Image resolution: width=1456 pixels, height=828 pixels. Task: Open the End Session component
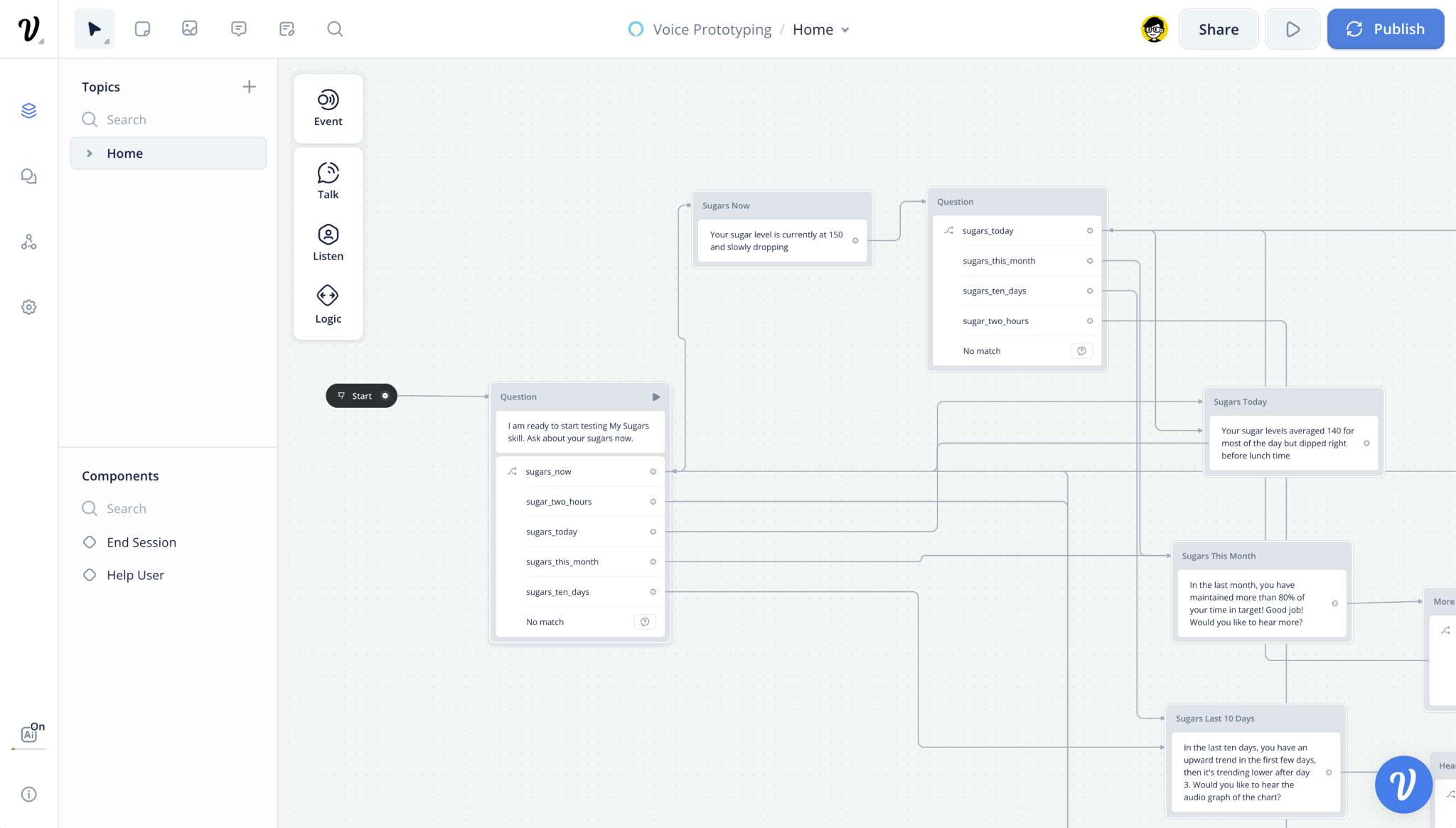point(141,542)
